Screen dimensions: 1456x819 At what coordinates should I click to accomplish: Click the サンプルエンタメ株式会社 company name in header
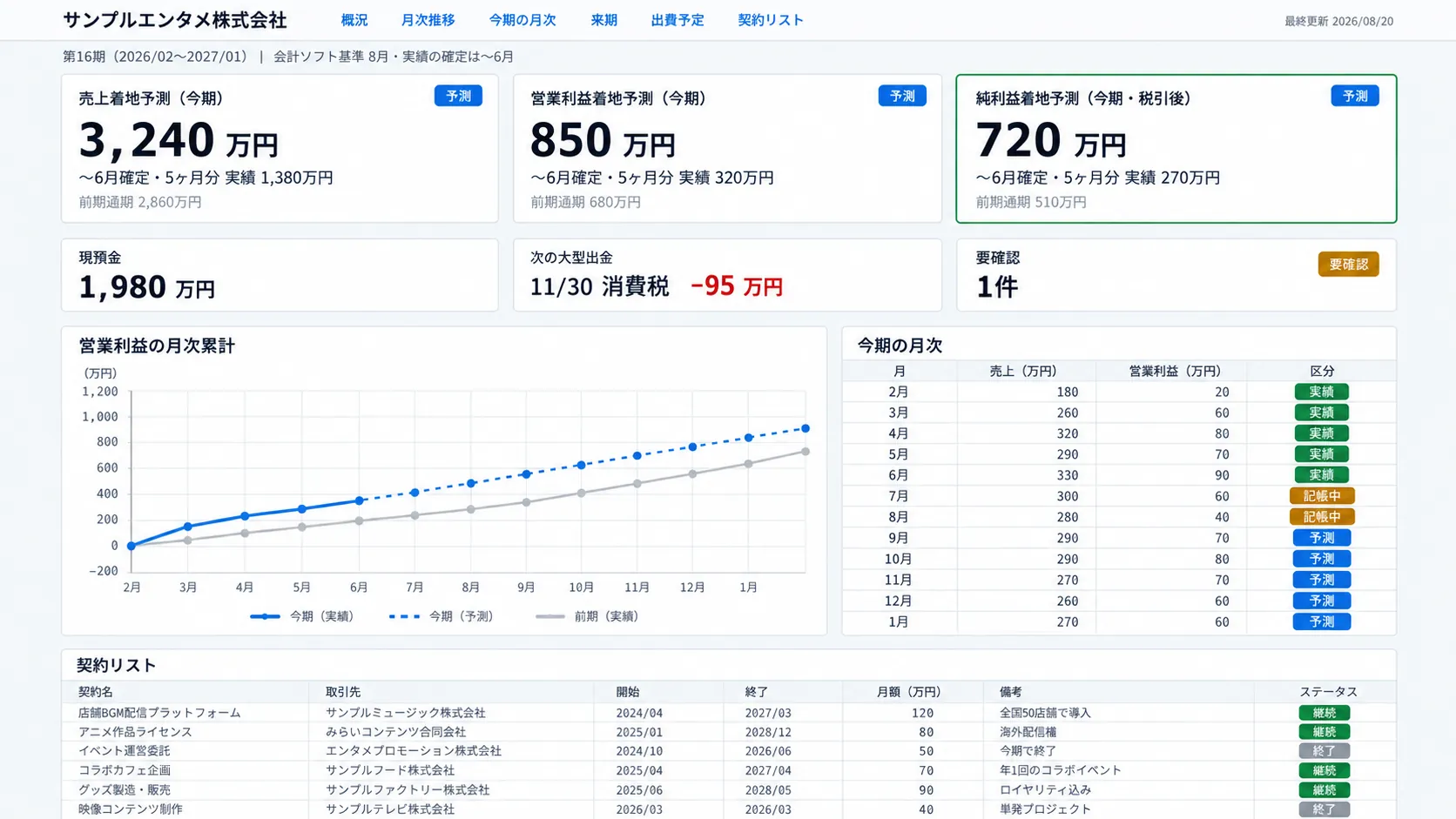point(174,20)
